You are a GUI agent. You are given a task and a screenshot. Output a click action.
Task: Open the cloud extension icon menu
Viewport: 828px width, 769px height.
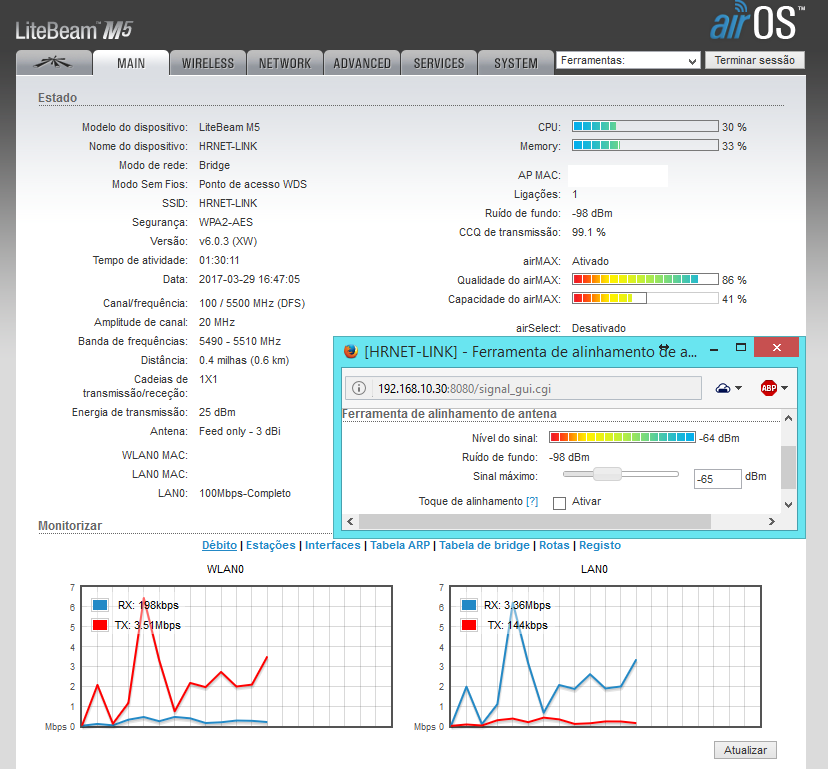(722, 388)
